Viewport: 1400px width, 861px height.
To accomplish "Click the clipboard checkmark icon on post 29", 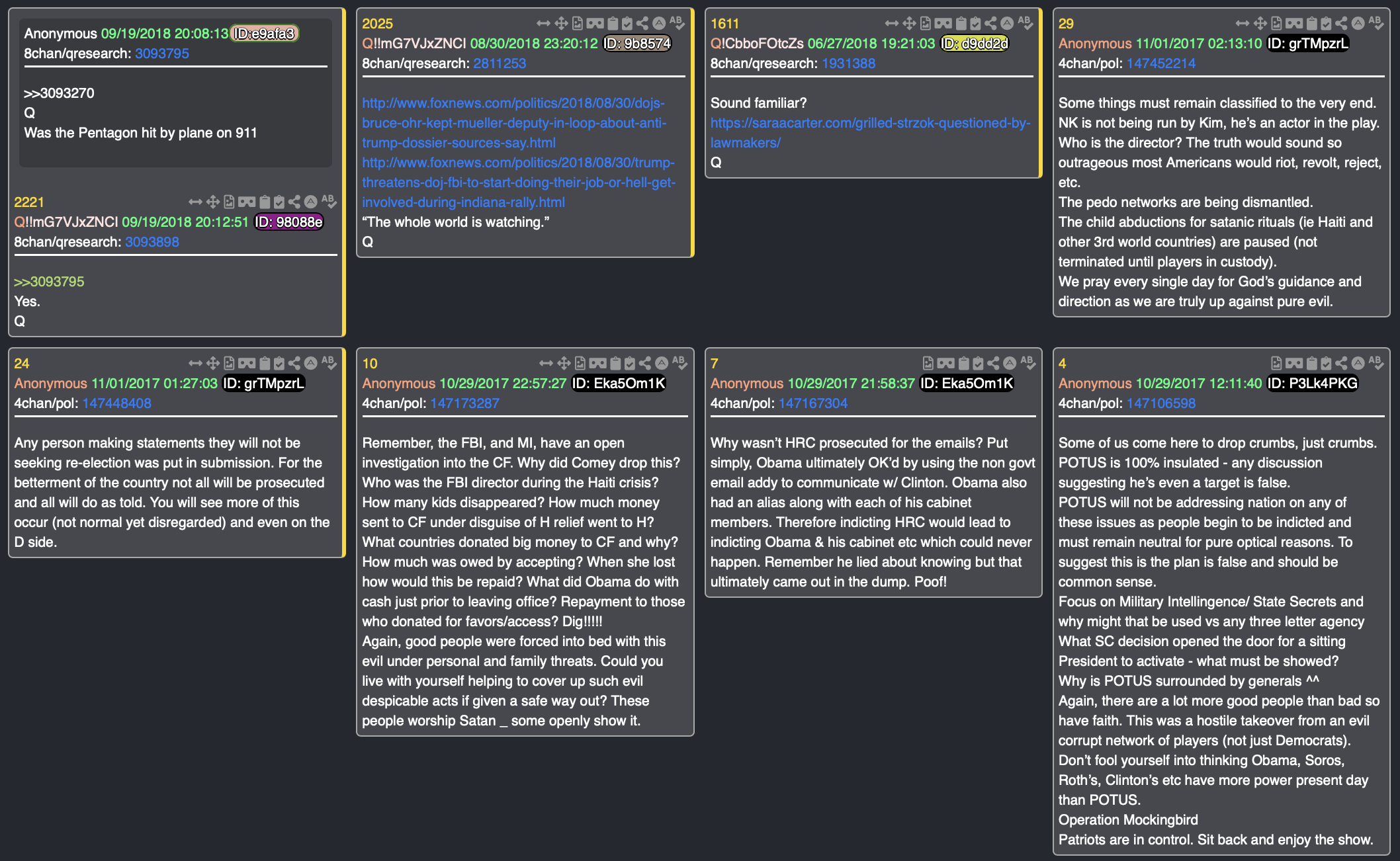I will point(1326,23).
